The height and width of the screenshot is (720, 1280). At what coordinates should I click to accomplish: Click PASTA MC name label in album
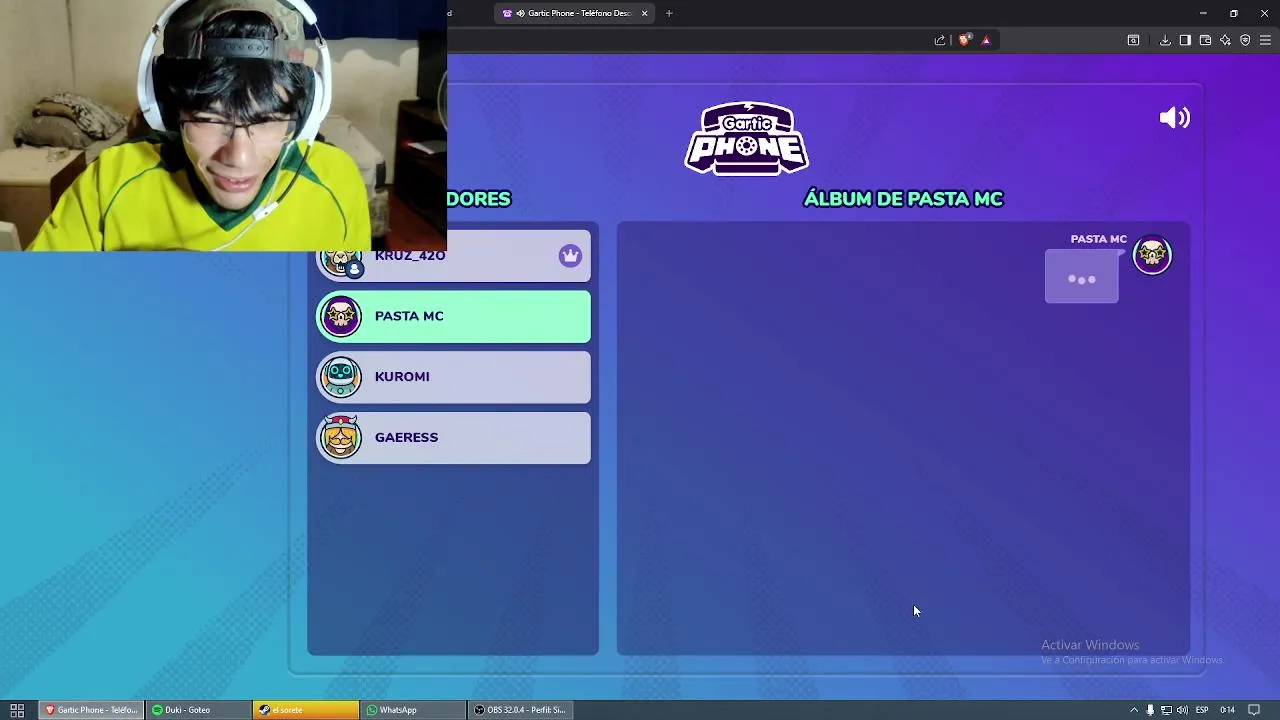click(x=1098, y=239)
